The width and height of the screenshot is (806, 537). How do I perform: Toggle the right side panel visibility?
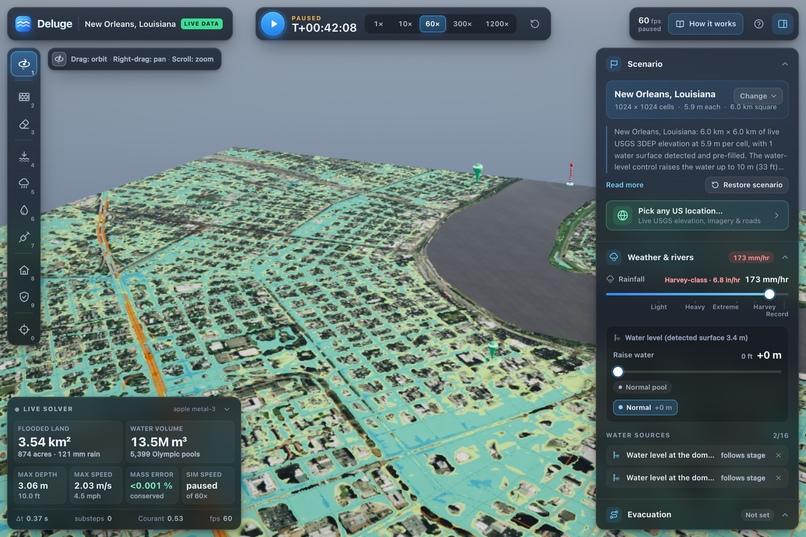coord(782,24)
